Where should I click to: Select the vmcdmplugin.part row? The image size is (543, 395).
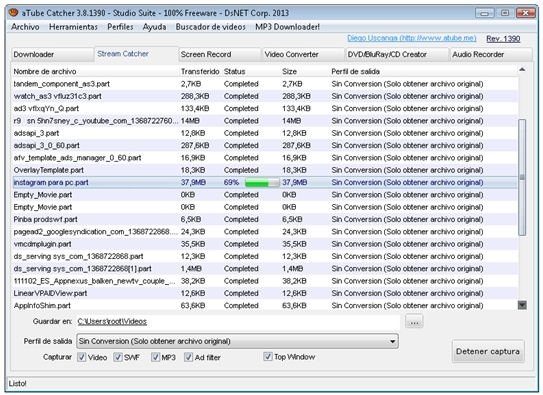tap(265, 244)
